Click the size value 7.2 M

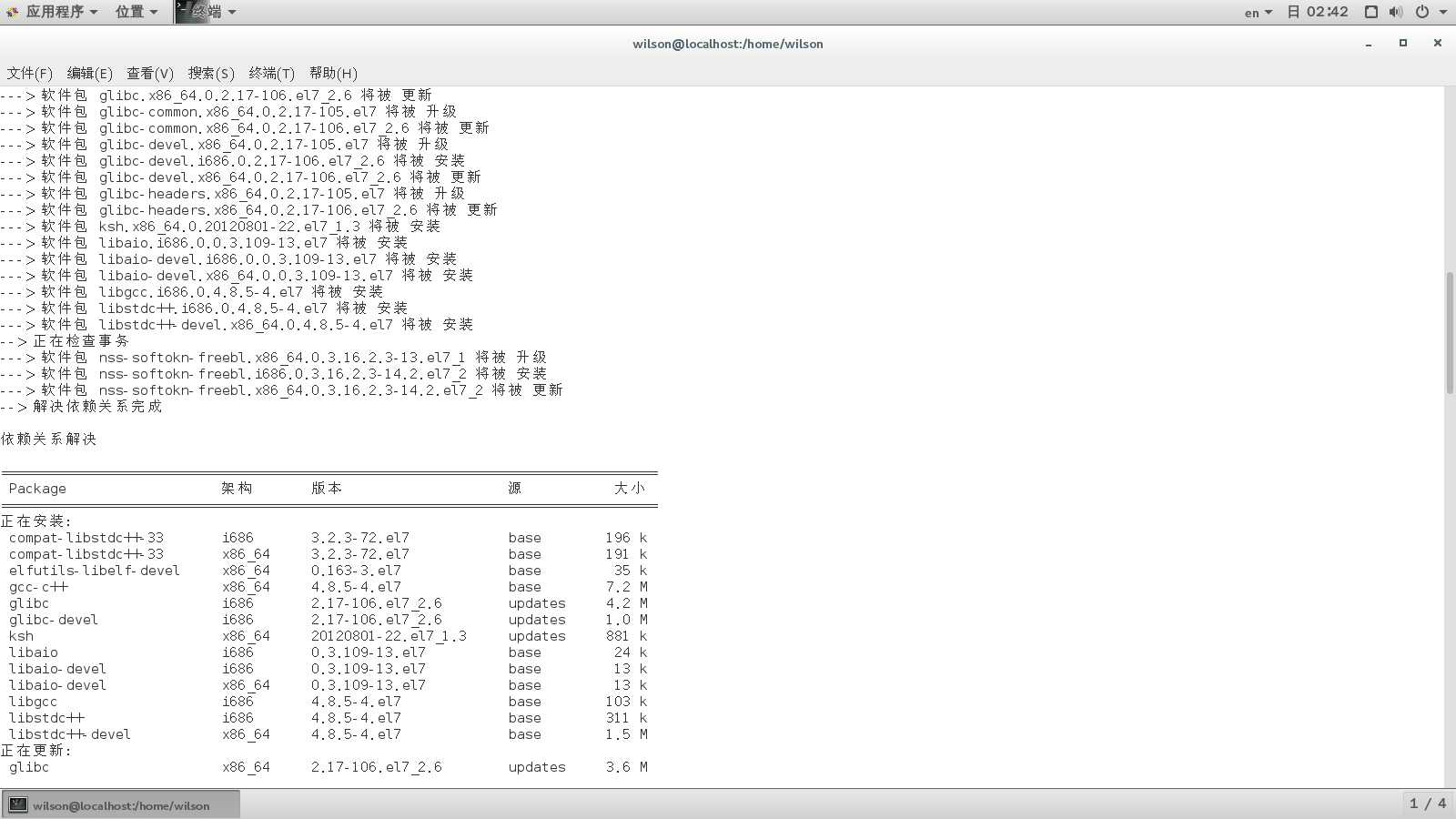click(x=626, y=587)
